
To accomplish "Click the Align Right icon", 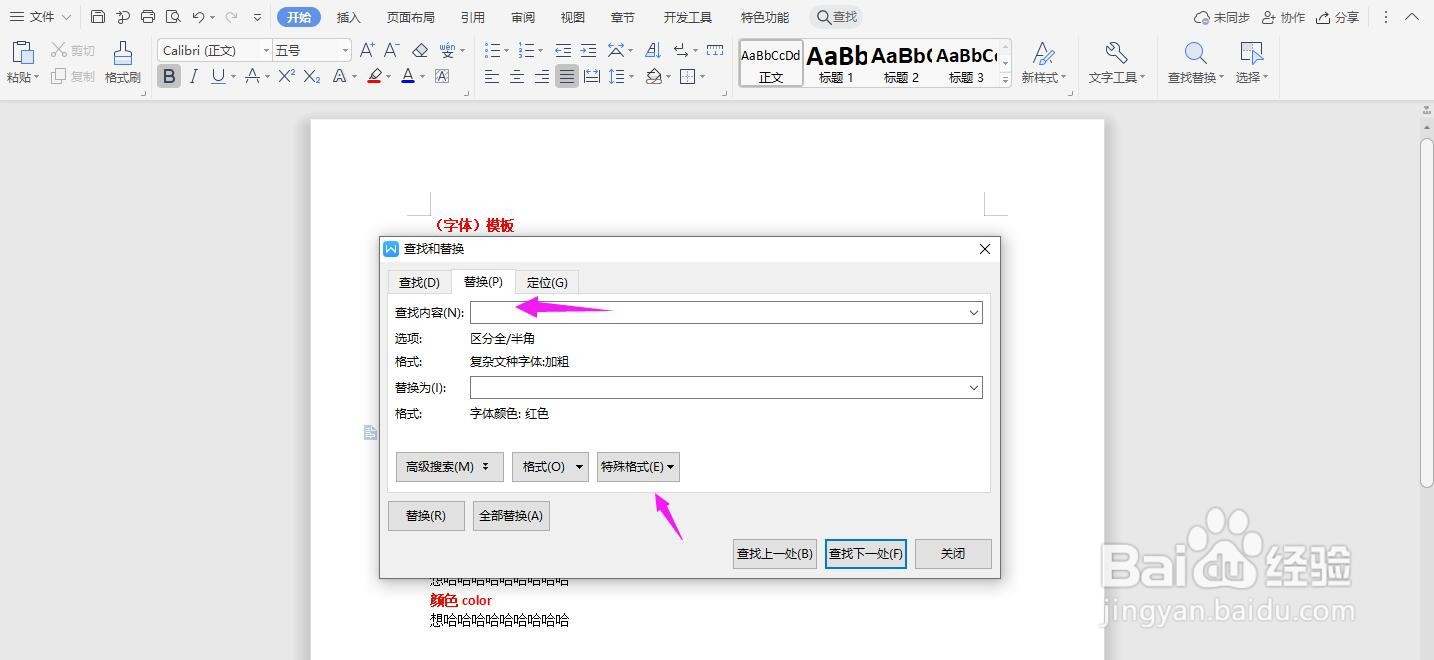I will pyautogui.click(x=542, y=76).
